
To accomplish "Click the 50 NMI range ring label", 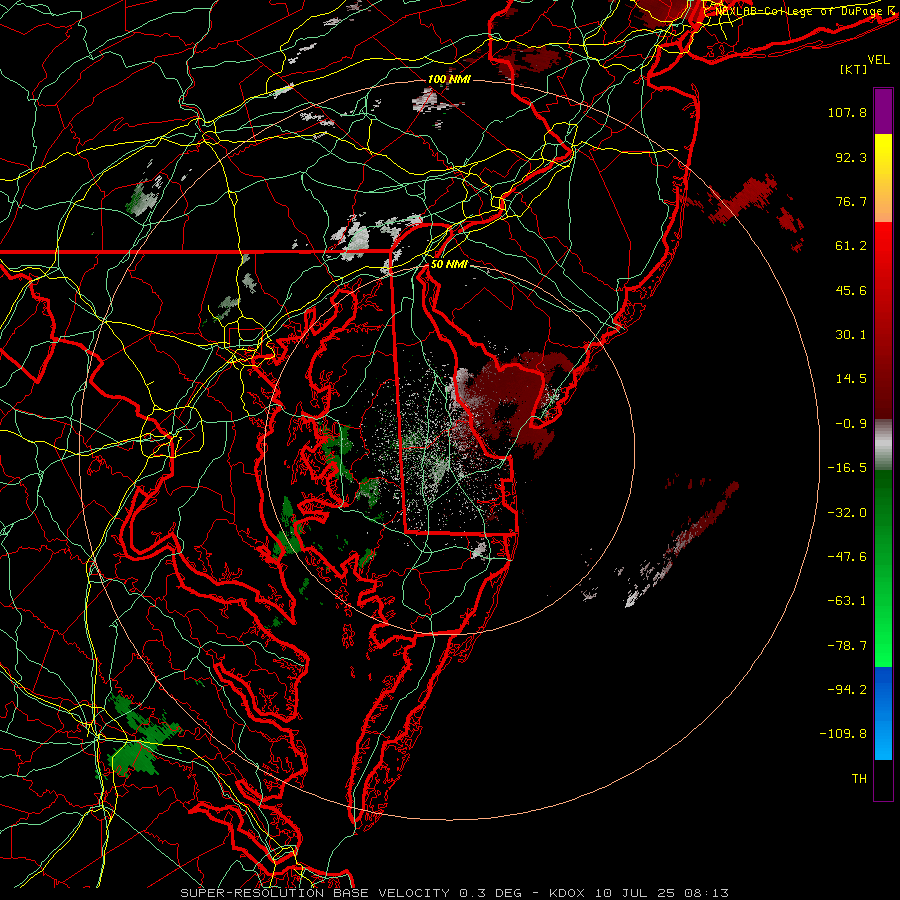I will pyautogui.click(x=449, y=264).
